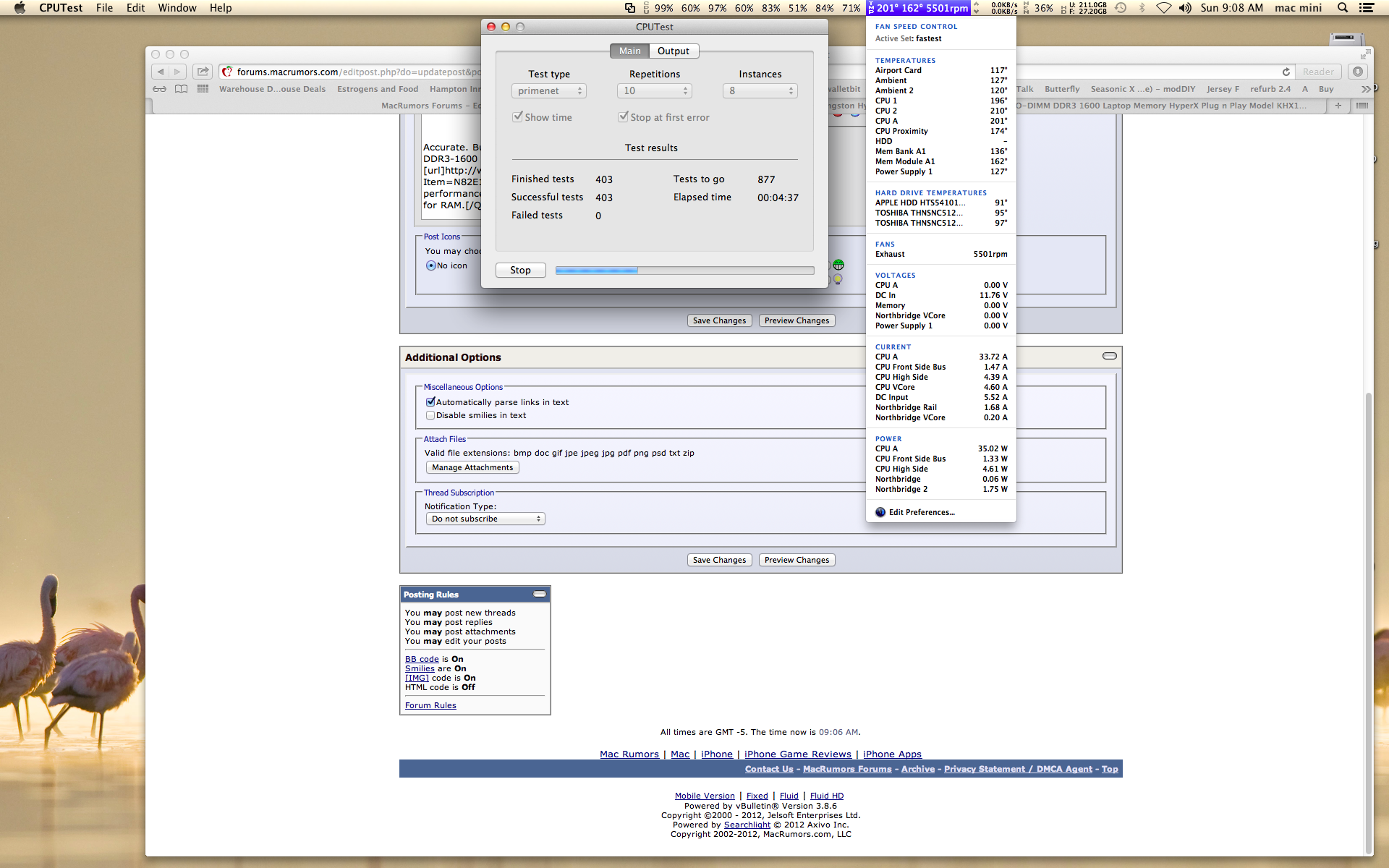Enable Disable smilies in text checkbox
Image resolution: width=1389 pixels, height=868 pixels.
(x=430, y=415)
